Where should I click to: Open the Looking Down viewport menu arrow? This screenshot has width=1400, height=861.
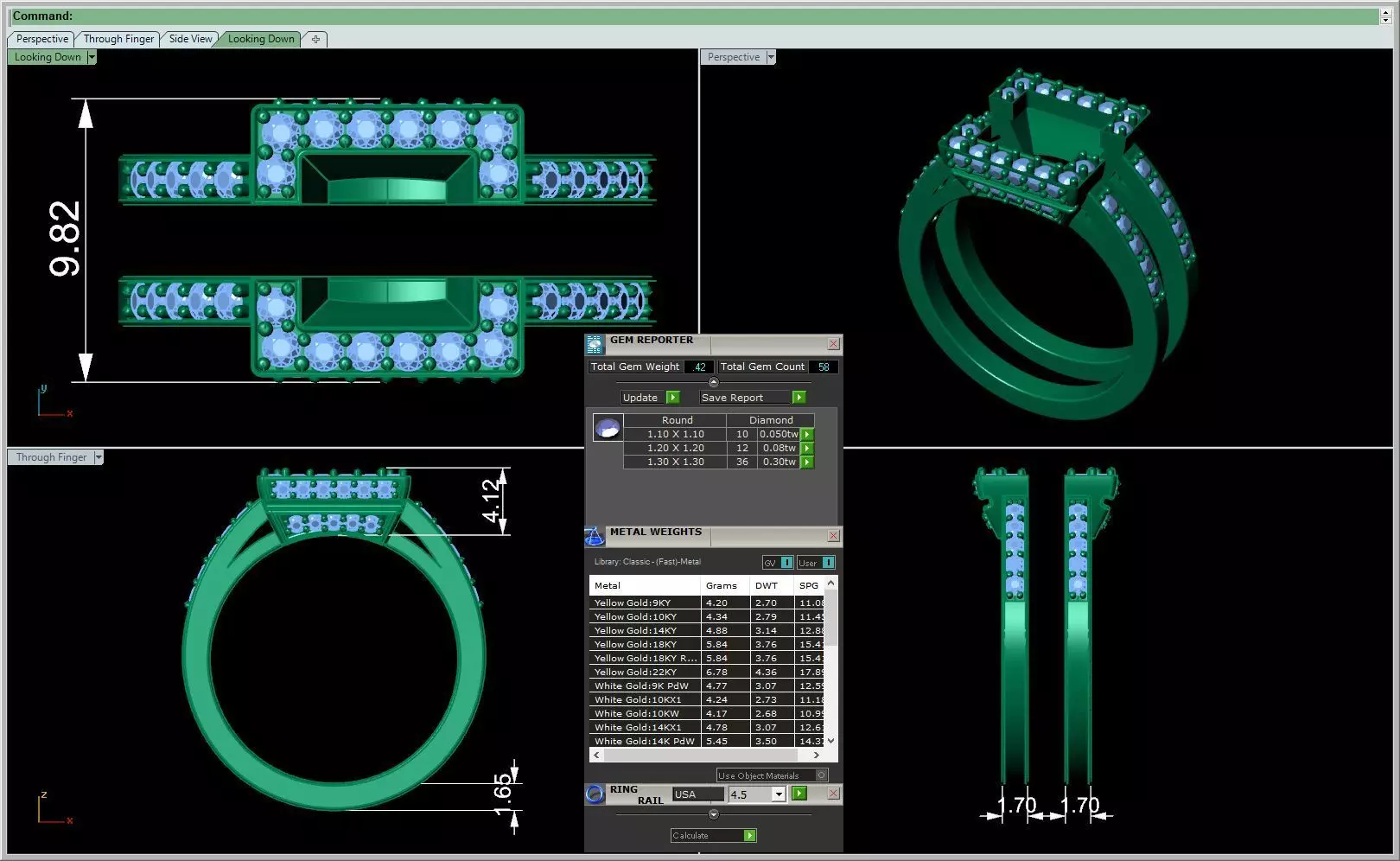tap(92, 57)
